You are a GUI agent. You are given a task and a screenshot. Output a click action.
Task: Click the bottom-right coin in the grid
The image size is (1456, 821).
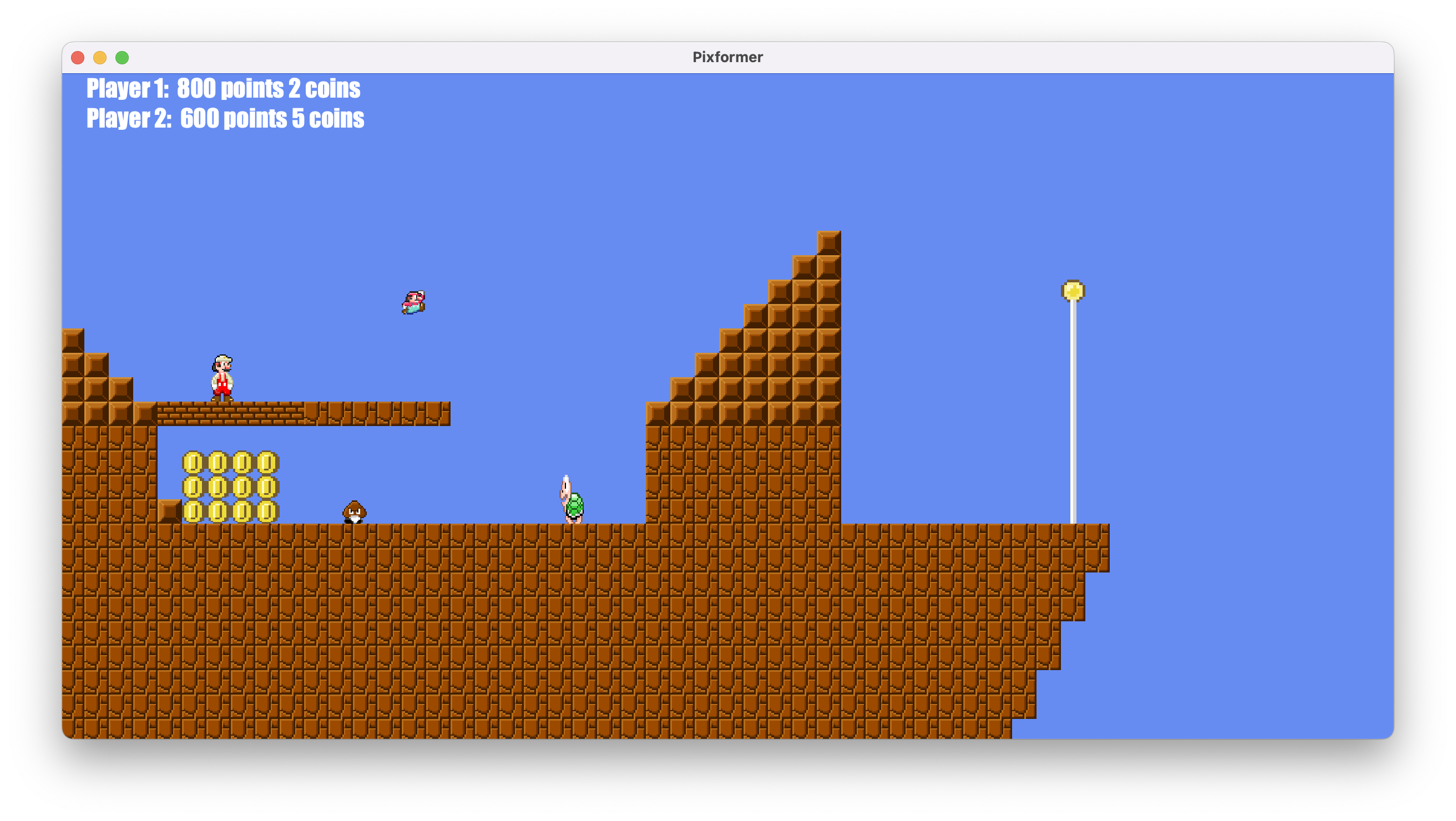267,511
